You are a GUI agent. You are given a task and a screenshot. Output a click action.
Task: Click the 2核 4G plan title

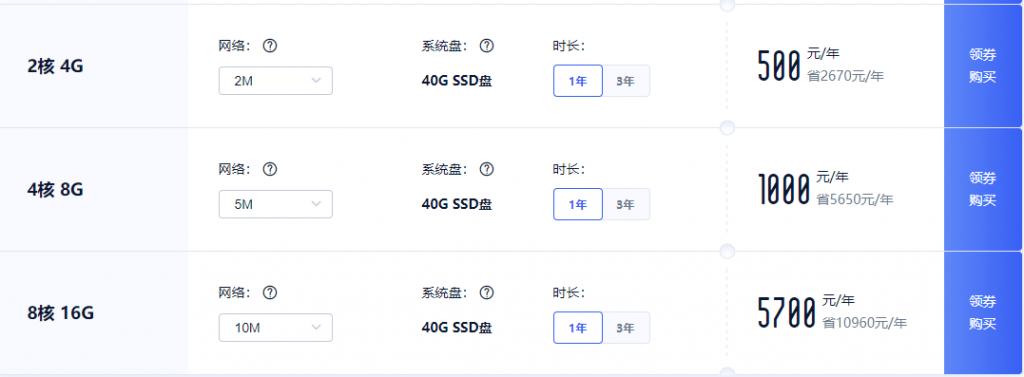point(56,67)
